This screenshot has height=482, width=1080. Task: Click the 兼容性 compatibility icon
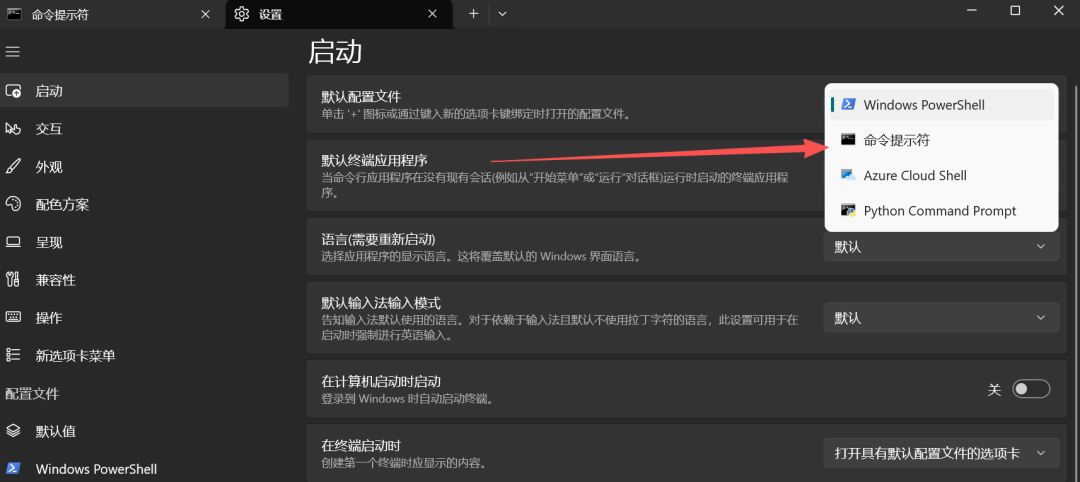click(x=14, y=280)
